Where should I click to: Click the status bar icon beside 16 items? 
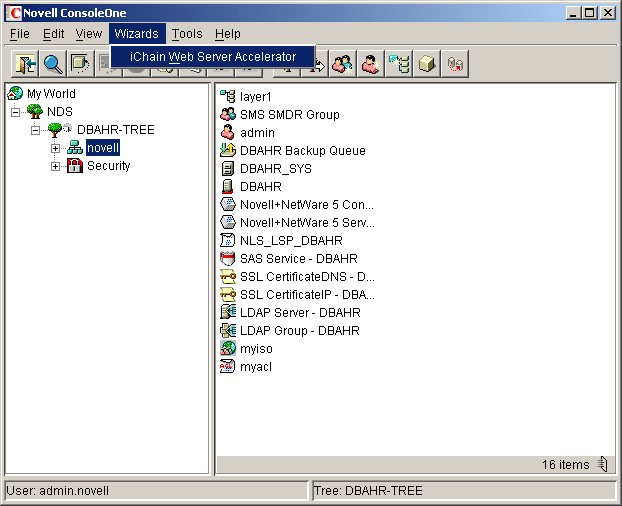pyautogui.click(x=603, y=464)
